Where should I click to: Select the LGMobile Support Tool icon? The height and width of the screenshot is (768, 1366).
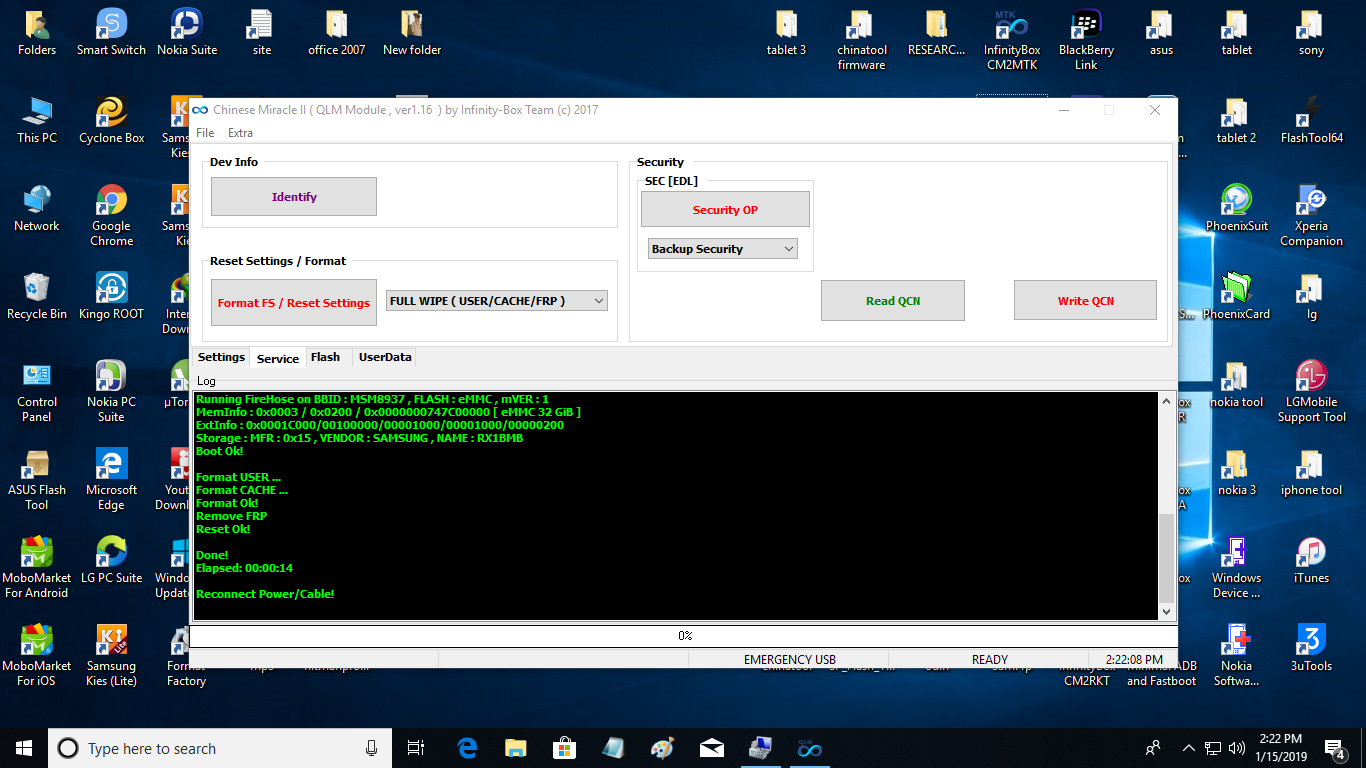coord(1311,393)
